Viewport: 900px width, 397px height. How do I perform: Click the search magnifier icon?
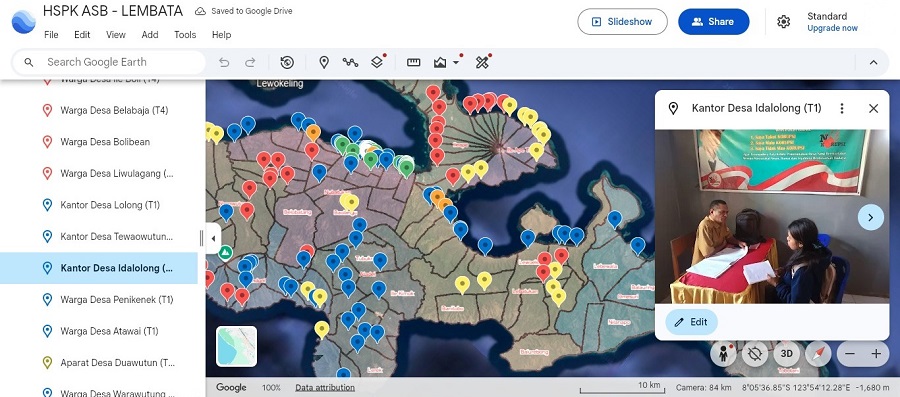pyautogui.click(x=29, y=63)
